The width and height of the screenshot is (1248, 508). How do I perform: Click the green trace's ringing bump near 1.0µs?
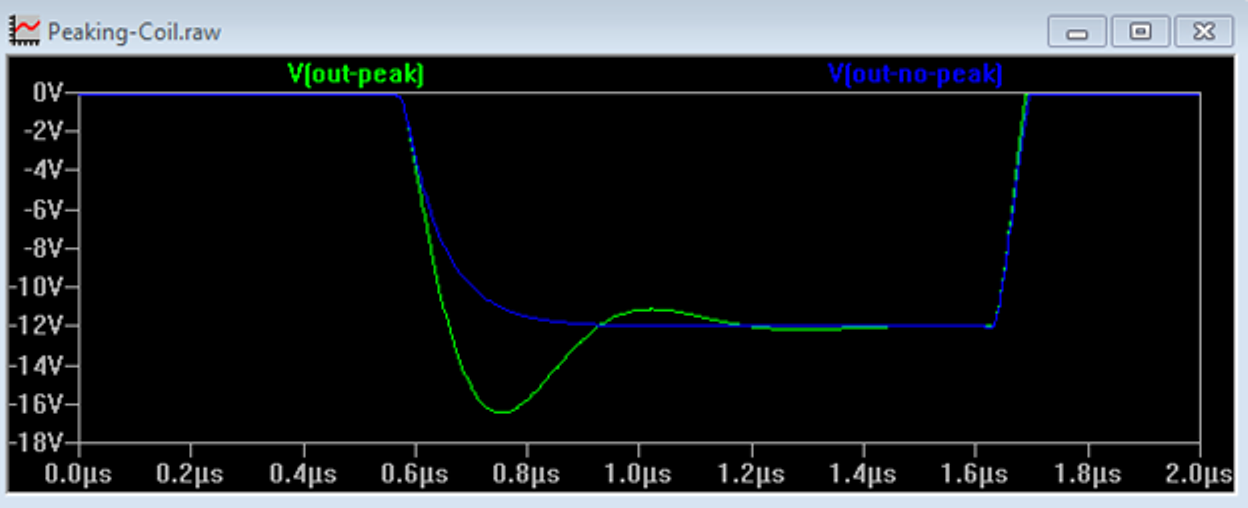coord(652,309)
